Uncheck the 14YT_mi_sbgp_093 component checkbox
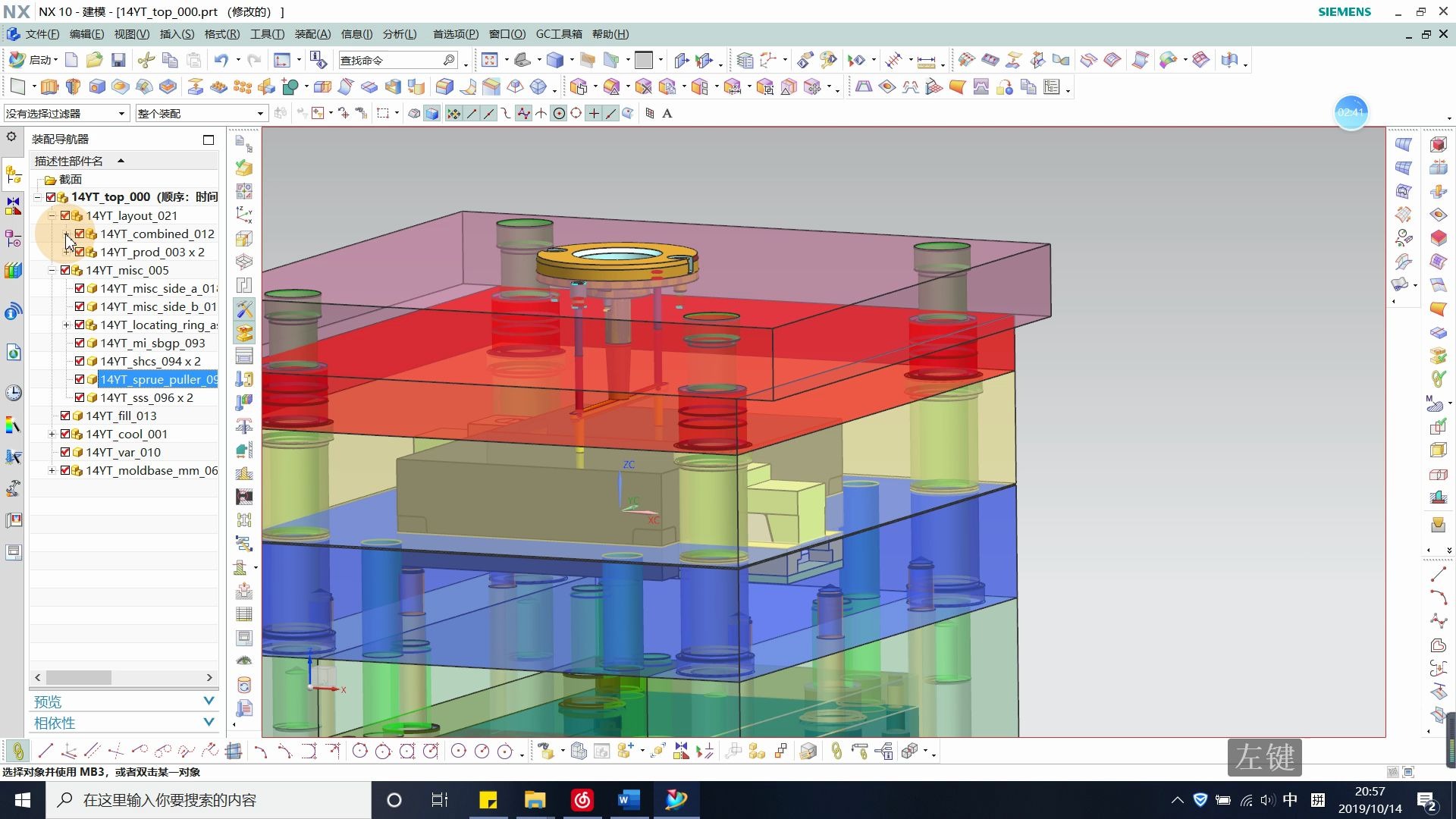1456x819 pixels. click(80, 343)
